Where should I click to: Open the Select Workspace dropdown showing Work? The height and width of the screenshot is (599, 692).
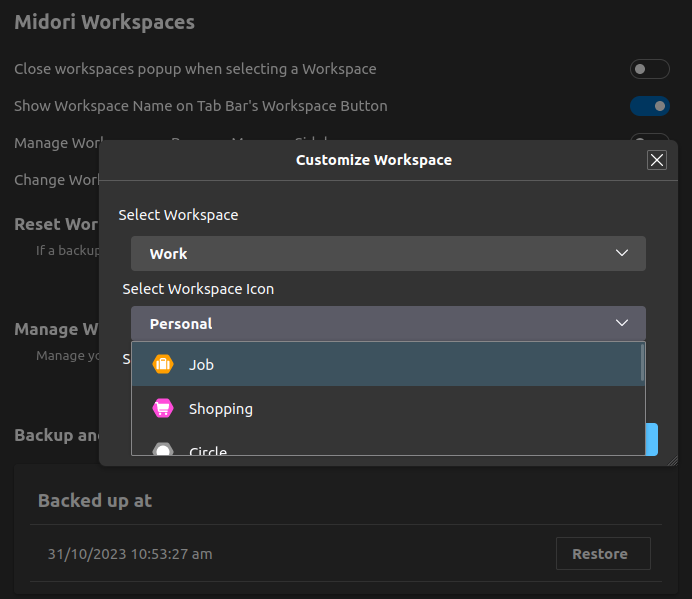coord(388,253)
